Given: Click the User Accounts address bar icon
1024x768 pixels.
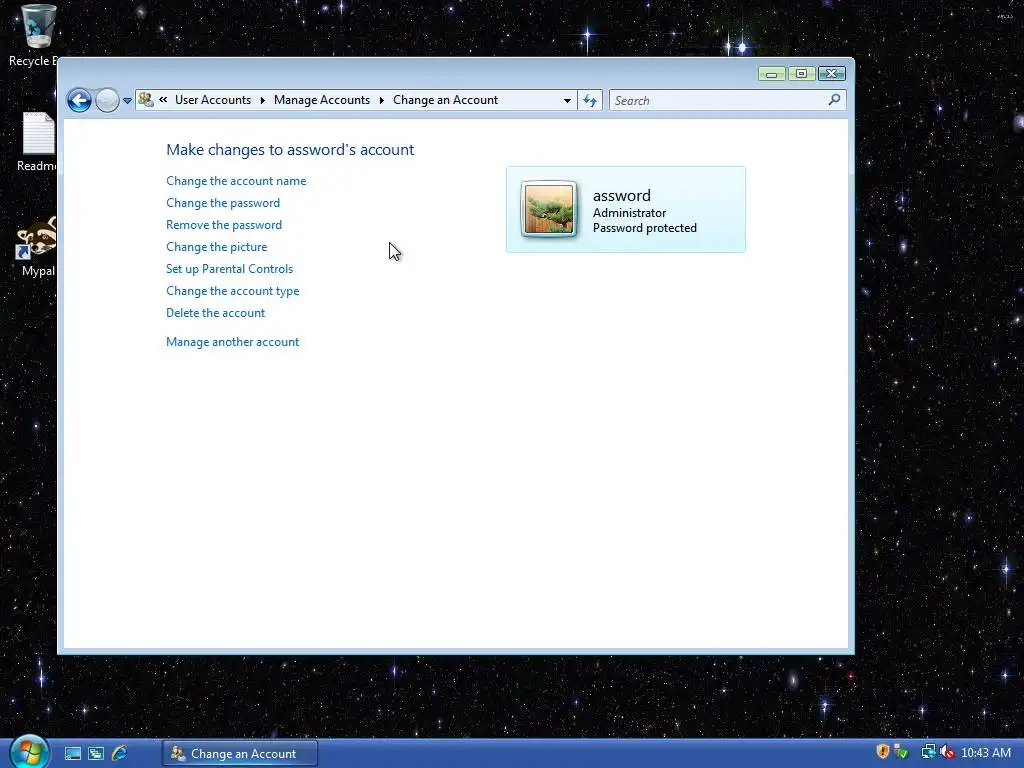Looking at the screenshot, I should pos(146,100).
